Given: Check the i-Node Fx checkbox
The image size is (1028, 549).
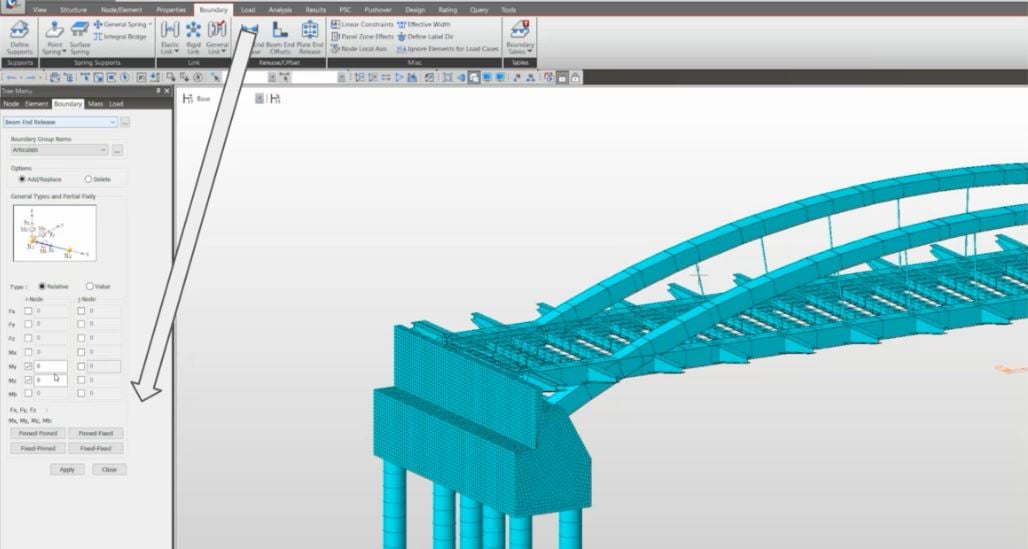Looking at the screenshot, I should 28,311.
